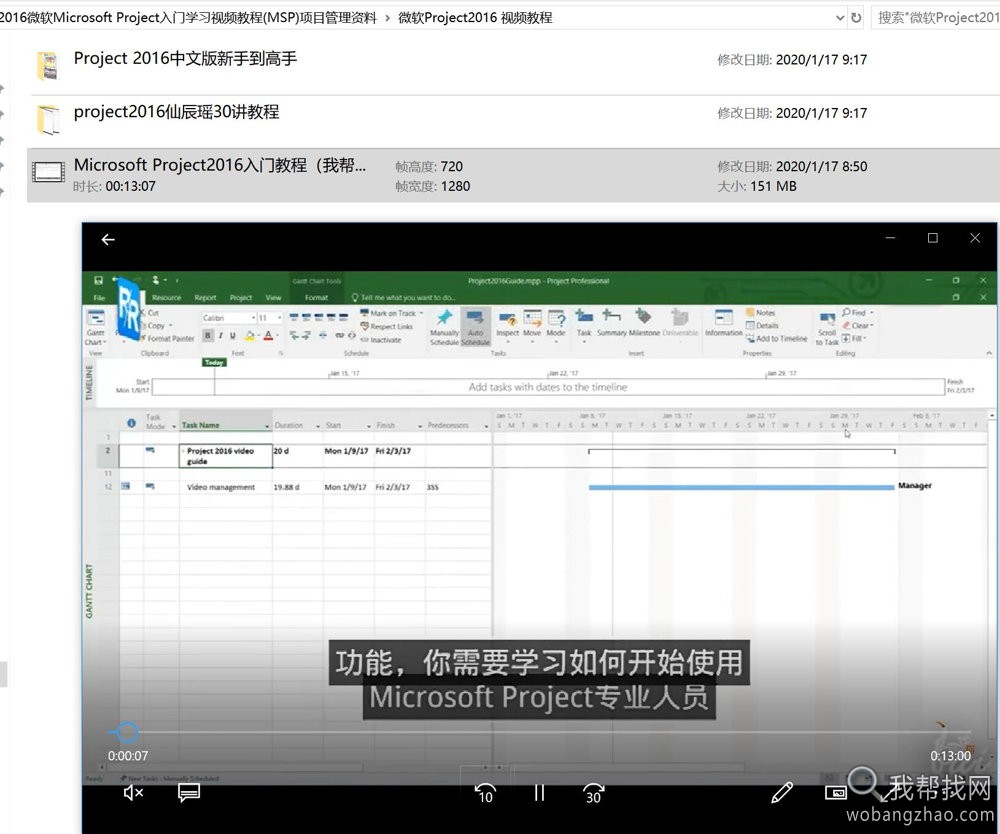Click the Inactivate task button
This screenshot has height=834, width=1000.
(x=381, y=340)
